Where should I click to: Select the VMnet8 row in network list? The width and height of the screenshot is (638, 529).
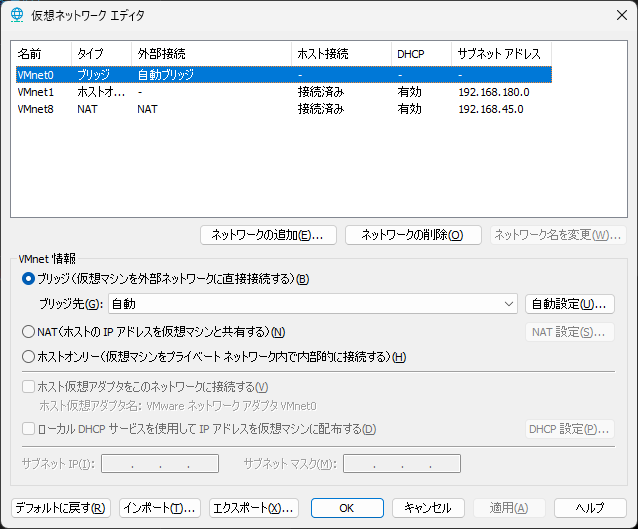[284, 109]
